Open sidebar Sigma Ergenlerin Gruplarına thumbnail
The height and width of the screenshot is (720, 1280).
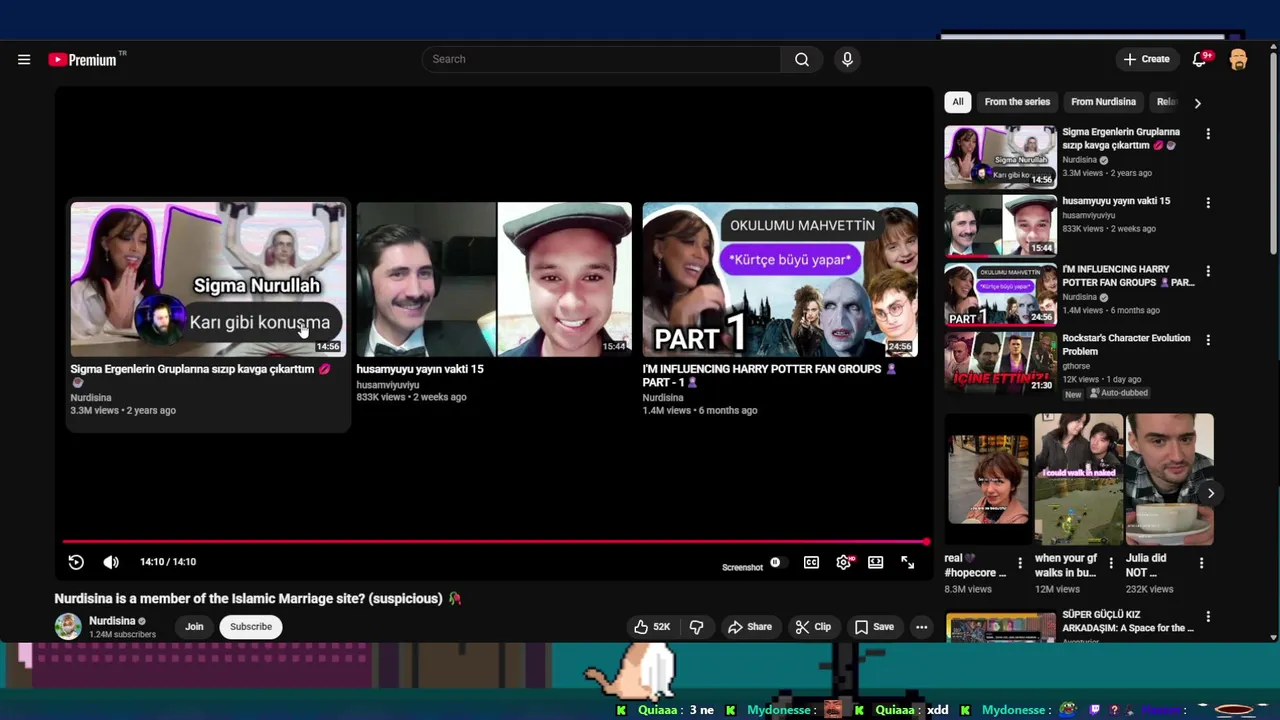1000,157
